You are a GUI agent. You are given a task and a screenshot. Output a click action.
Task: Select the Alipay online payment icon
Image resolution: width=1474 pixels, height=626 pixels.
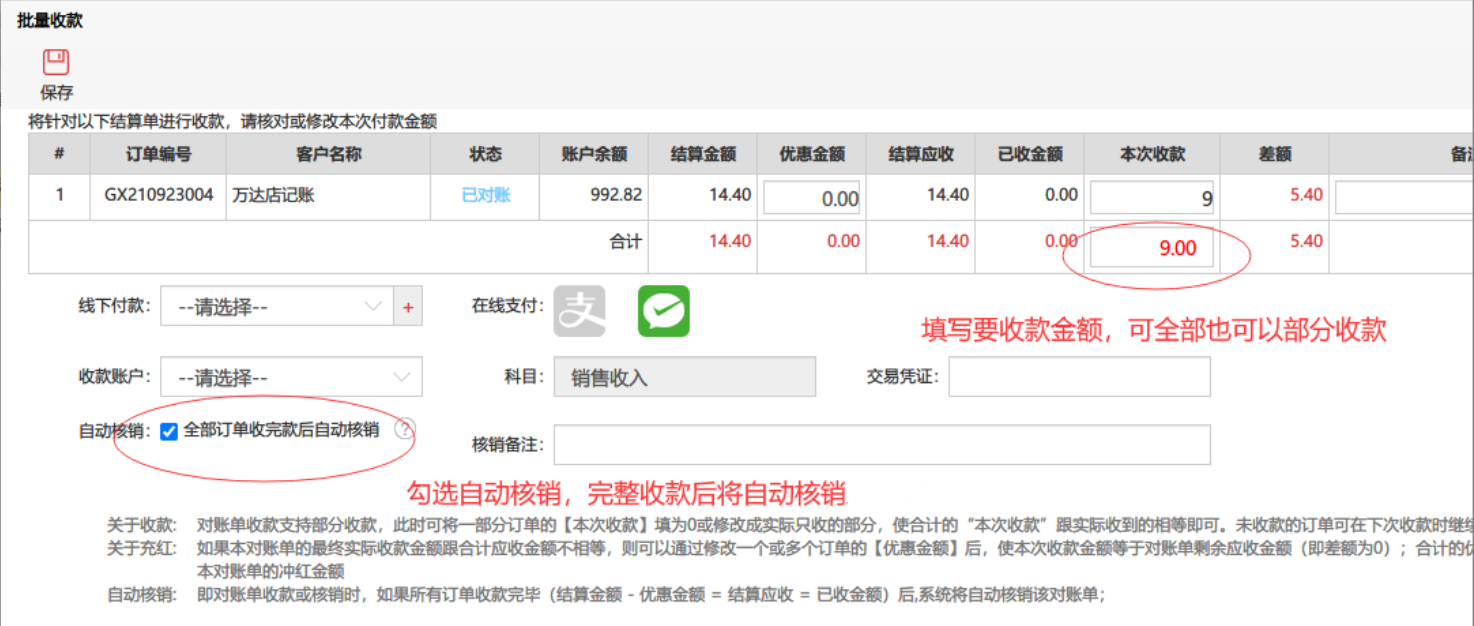tap(580, 311)
